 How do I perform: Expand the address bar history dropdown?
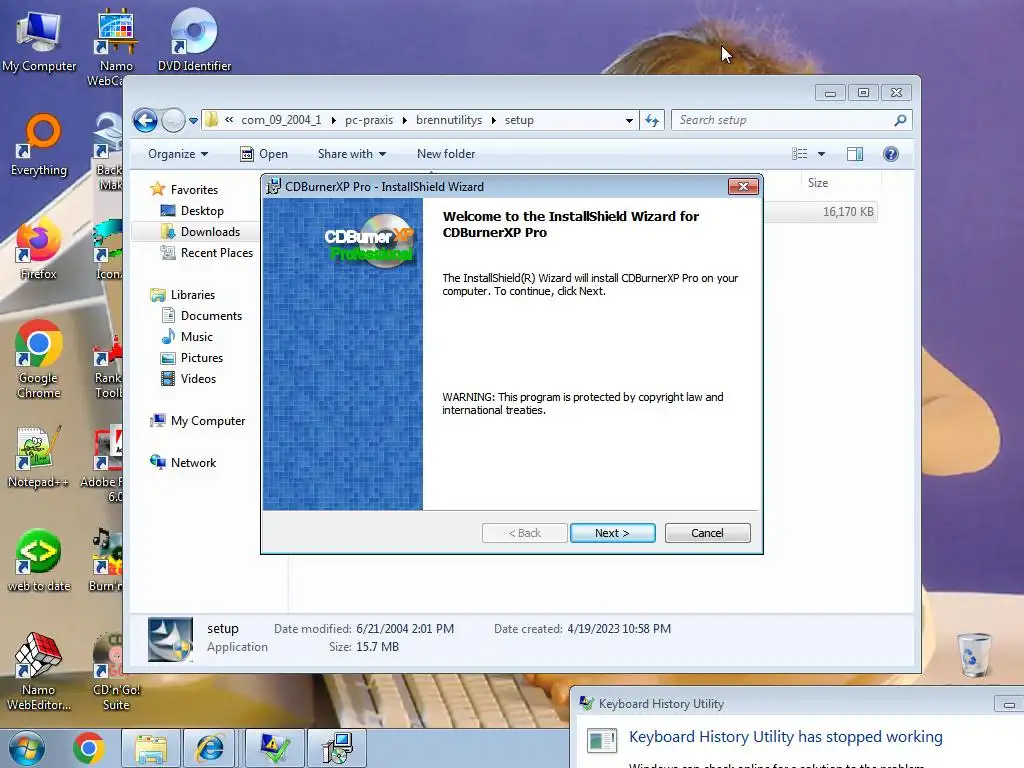point(628,121)
